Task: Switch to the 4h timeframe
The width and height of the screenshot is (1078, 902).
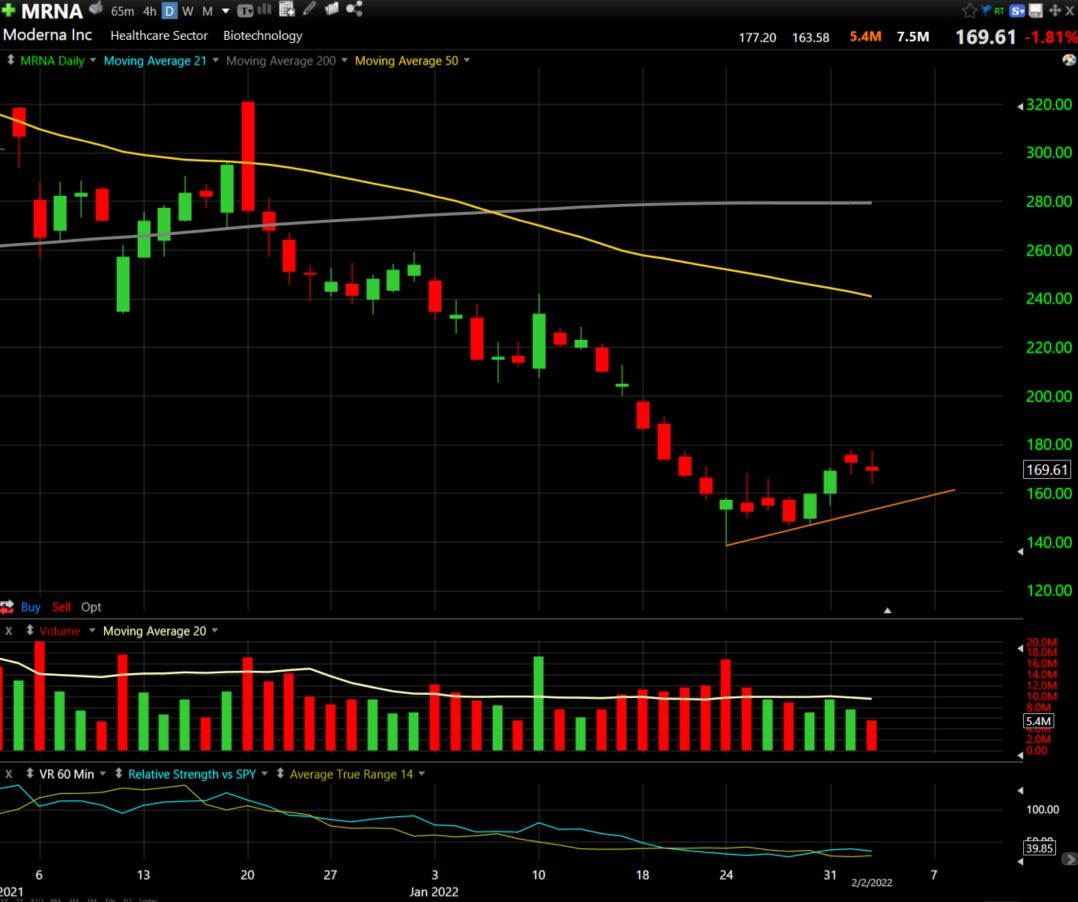Action: click(x=149, y=11)
